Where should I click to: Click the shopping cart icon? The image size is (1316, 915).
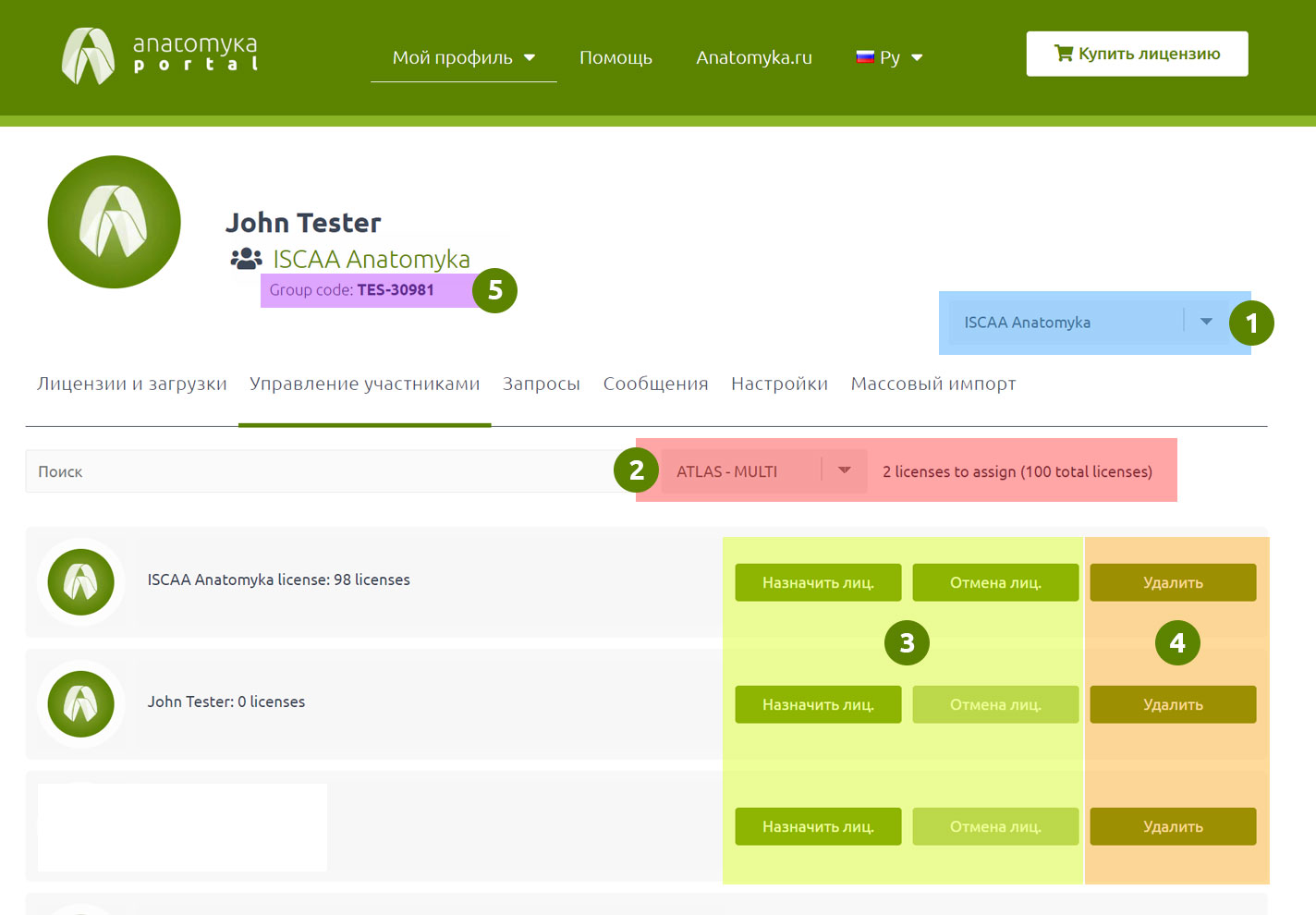[1064, 54]
